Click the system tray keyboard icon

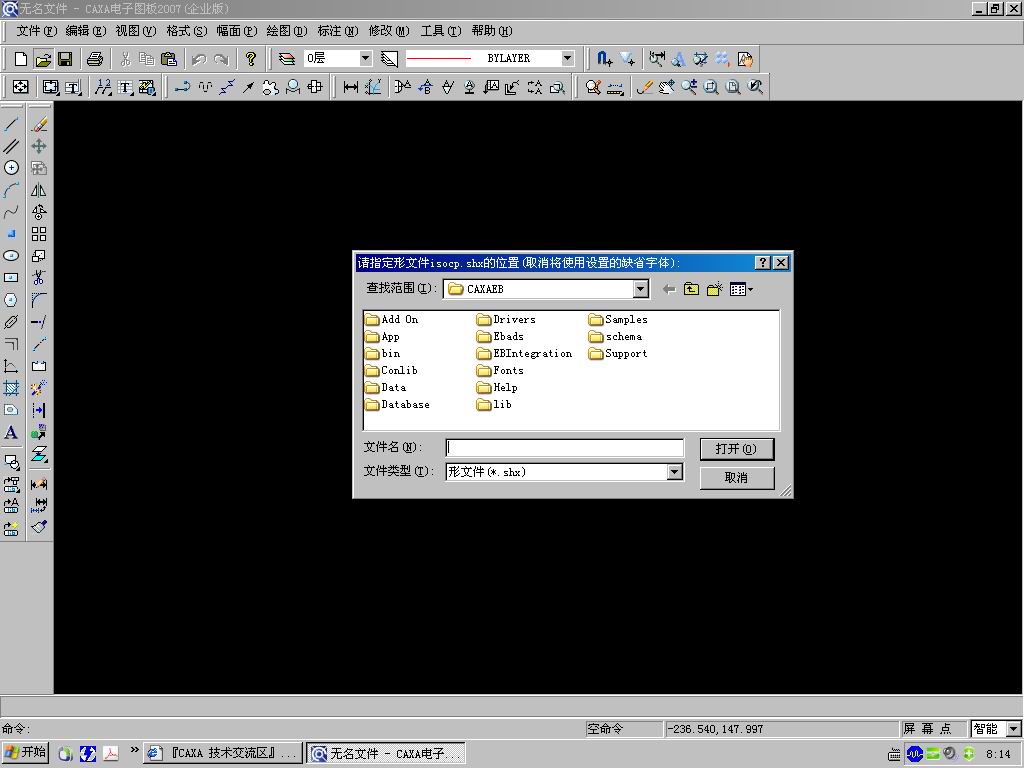[894, 754]
